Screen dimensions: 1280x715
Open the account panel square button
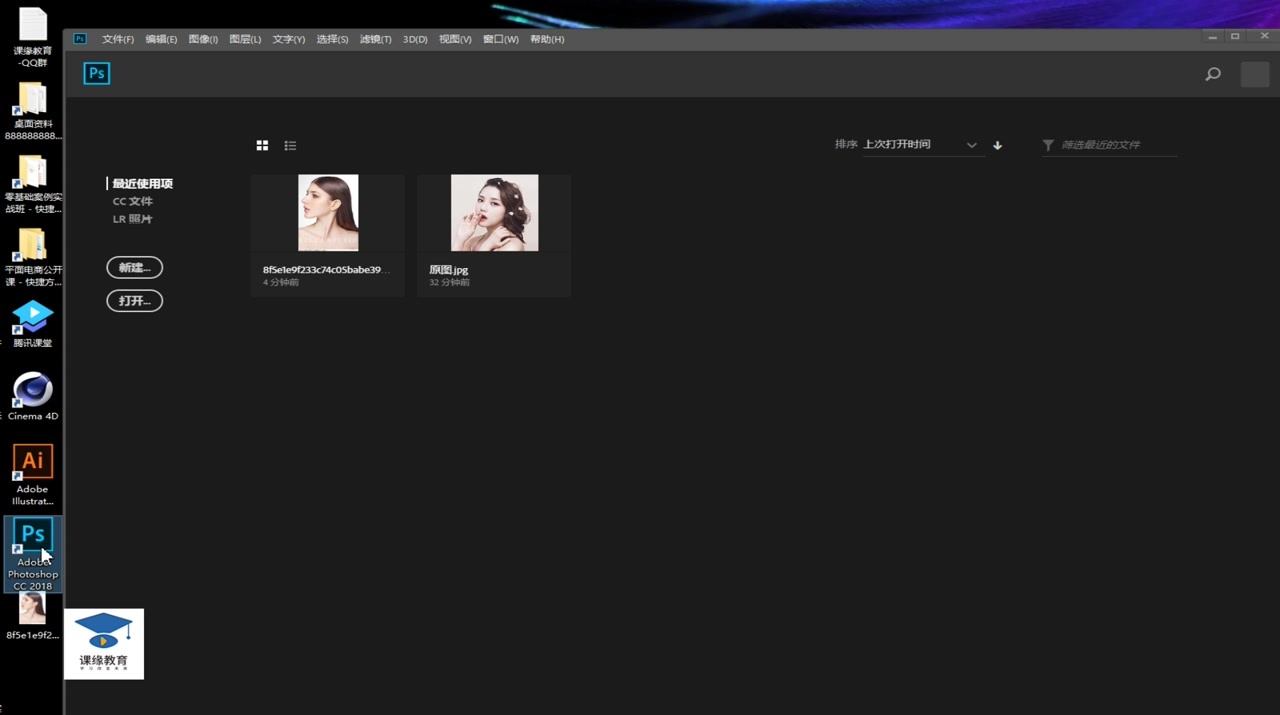tap(1255, 74)
